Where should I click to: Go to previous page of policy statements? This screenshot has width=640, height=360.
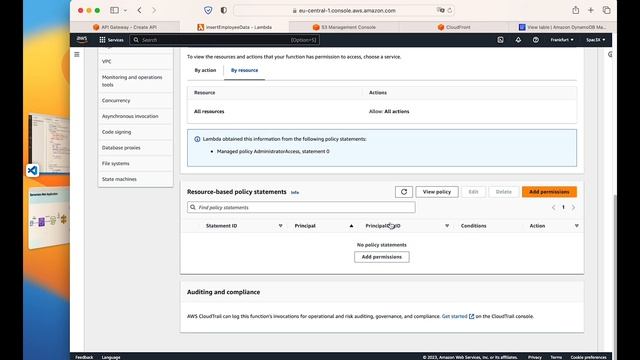tap(553, 207)
